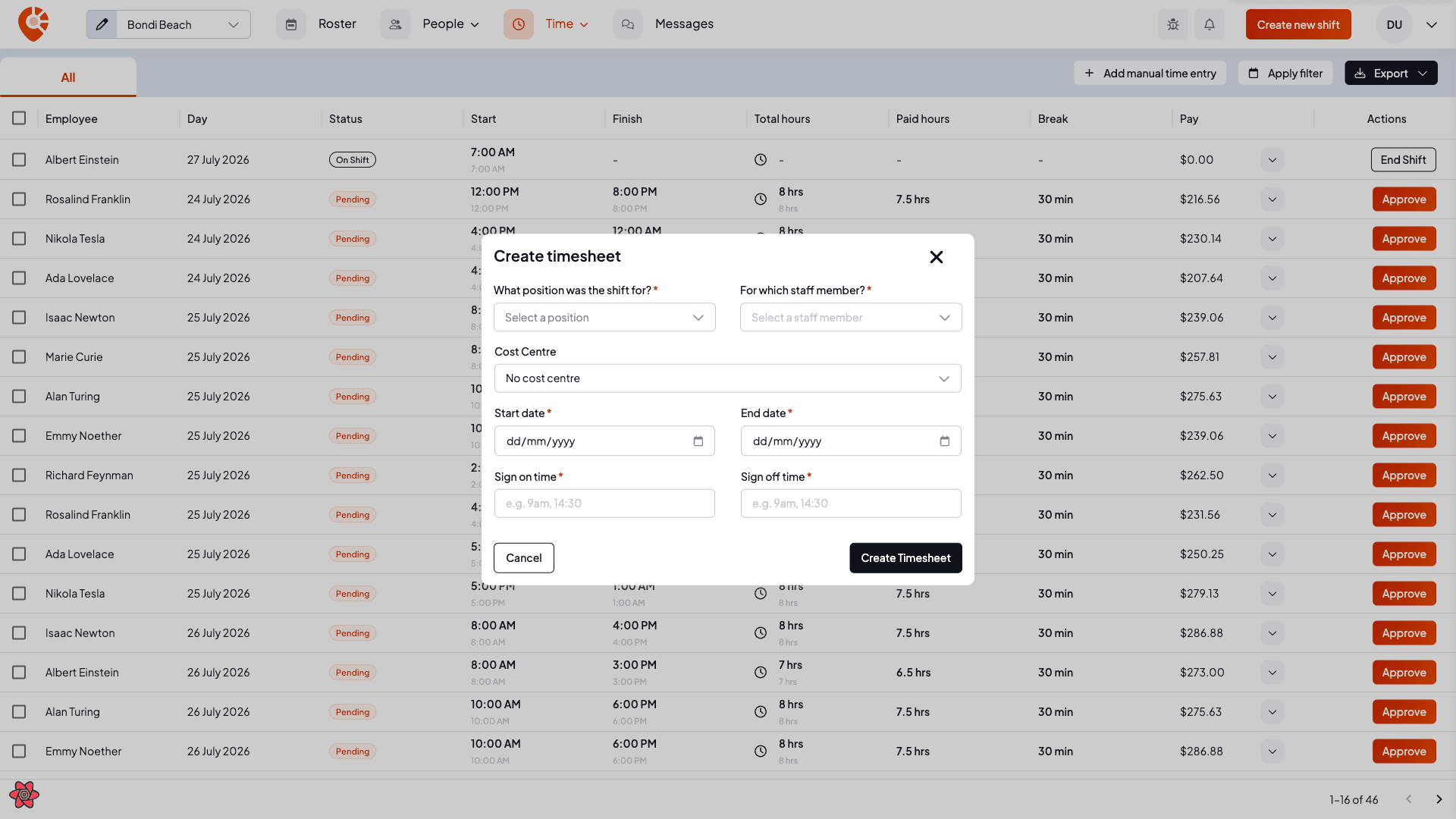Open Select a staff member dropdown
1456x819 pixels.
851,318
